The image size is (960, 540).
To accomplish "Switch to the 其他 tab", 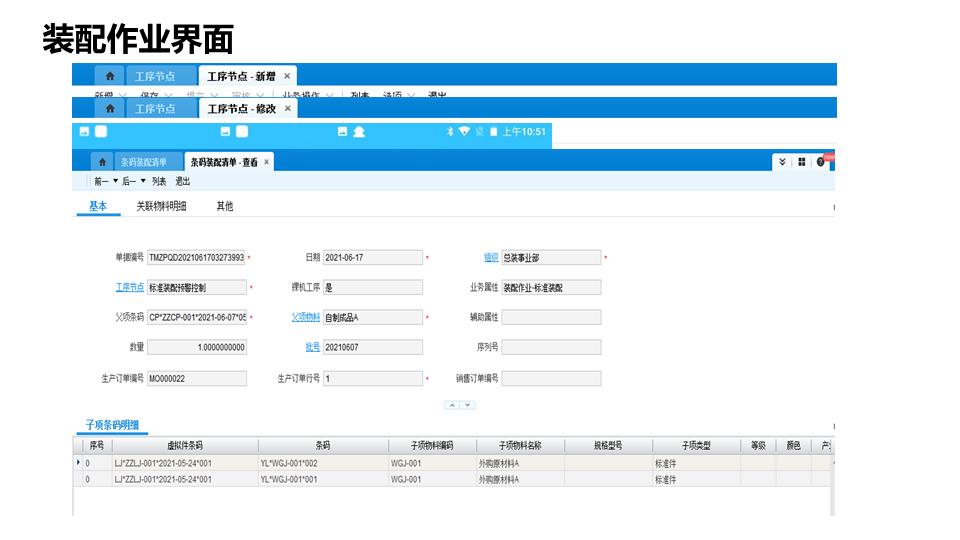I will pyautogui.click(x=225, y=206).
